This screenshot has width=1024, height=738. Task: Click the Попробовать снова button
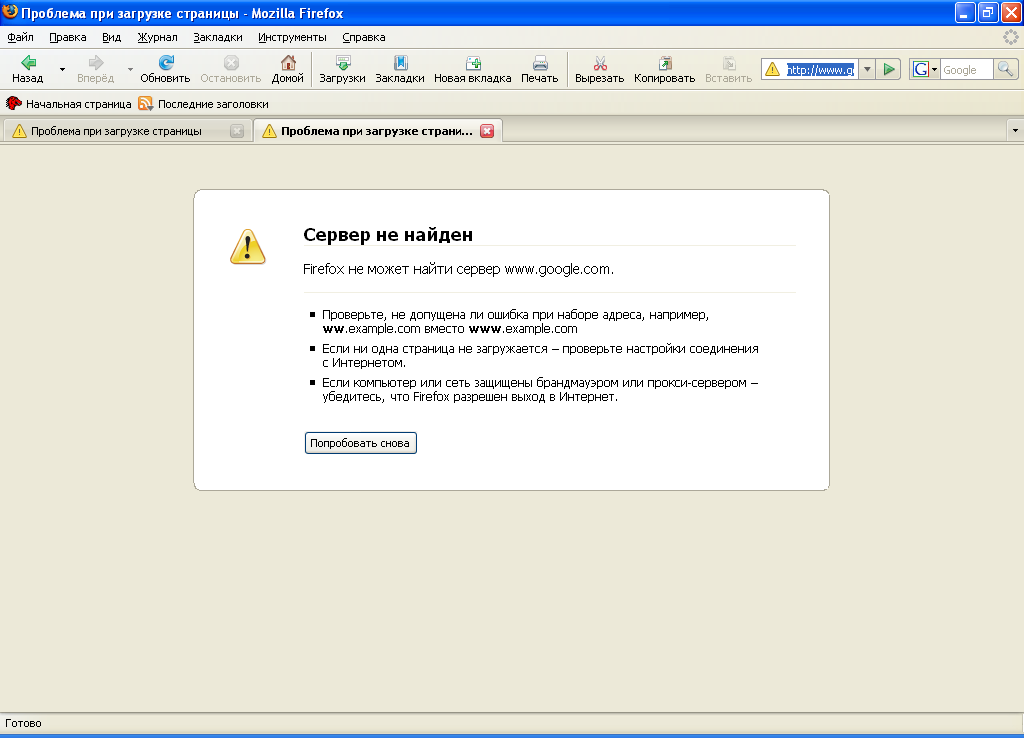pyautogui.click(x=360, y=443)
